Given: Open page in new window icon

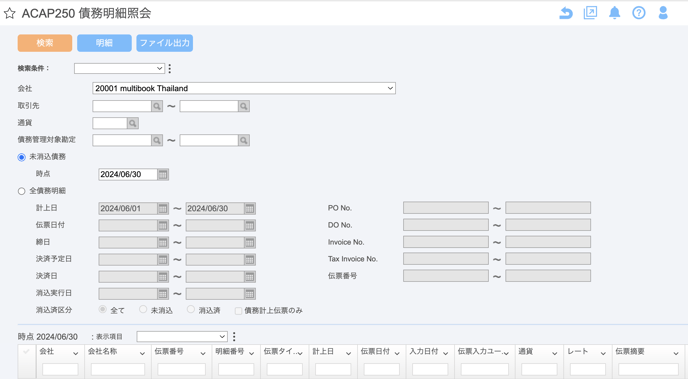Looking at the screenshot, I should pos(590,13).
